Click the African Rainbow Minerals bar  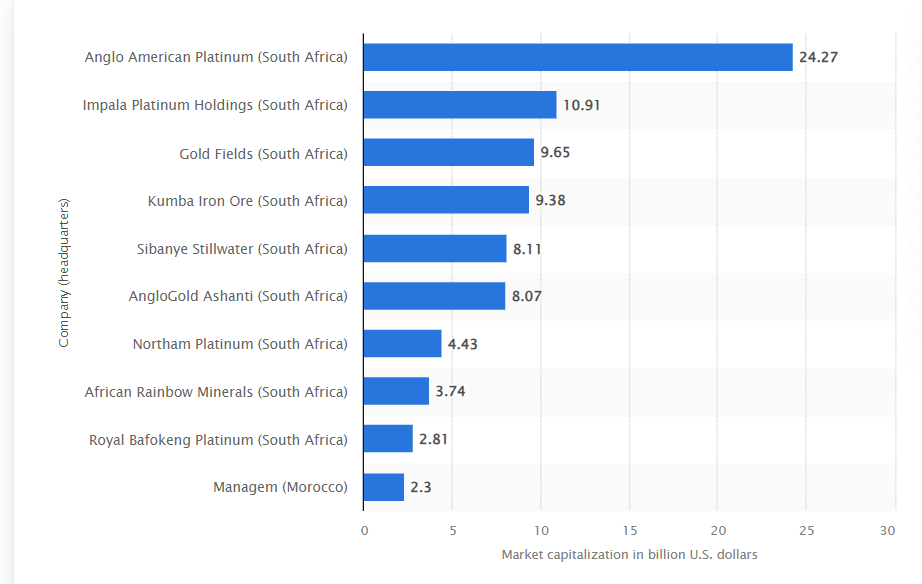tap(396, 391)
